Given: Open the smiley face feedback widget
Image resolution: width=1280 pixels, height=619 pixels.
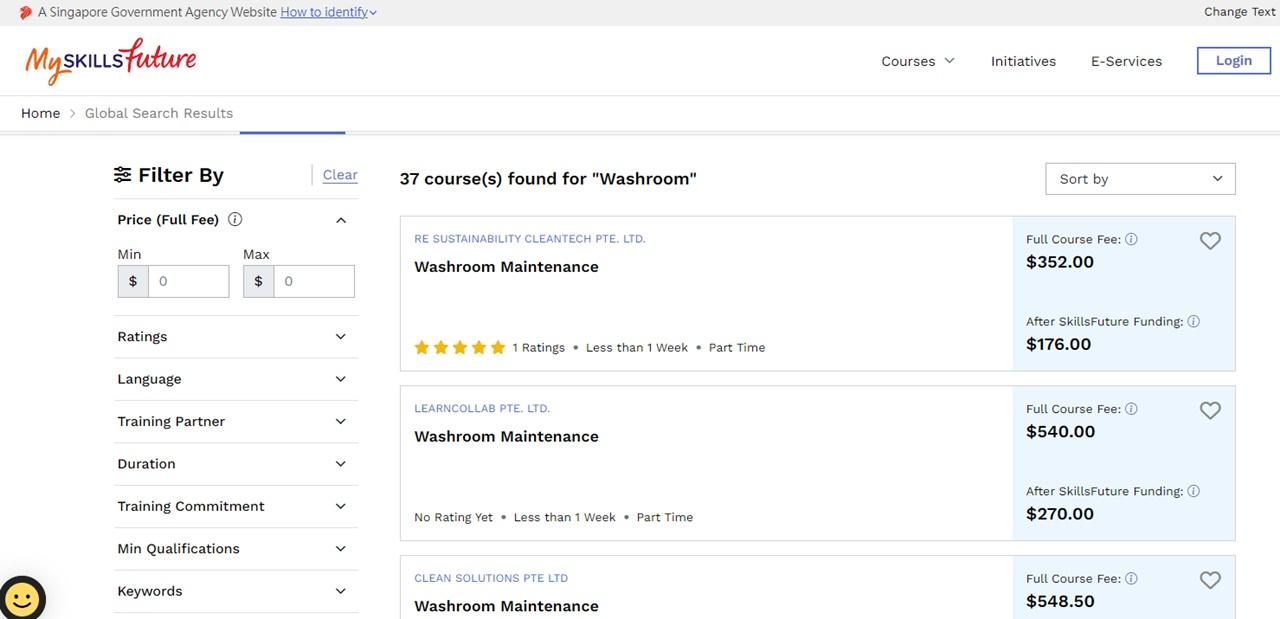Looking at the screenshot, I should point(22,598).
